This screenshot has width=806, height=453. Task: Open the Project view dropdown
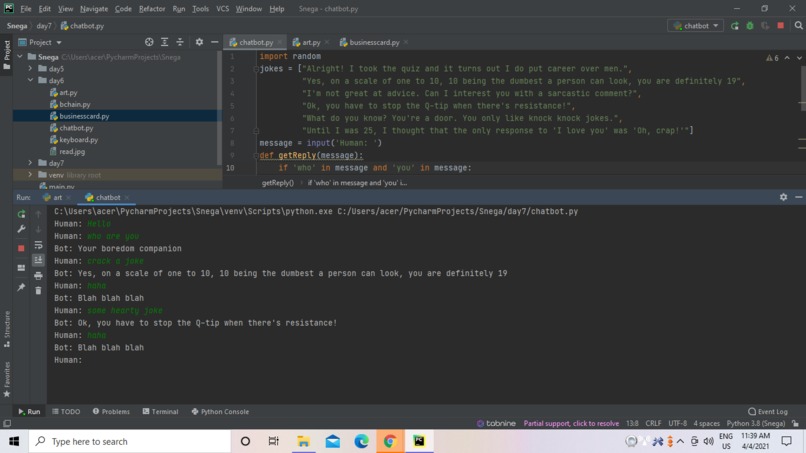tap(40, 42)
